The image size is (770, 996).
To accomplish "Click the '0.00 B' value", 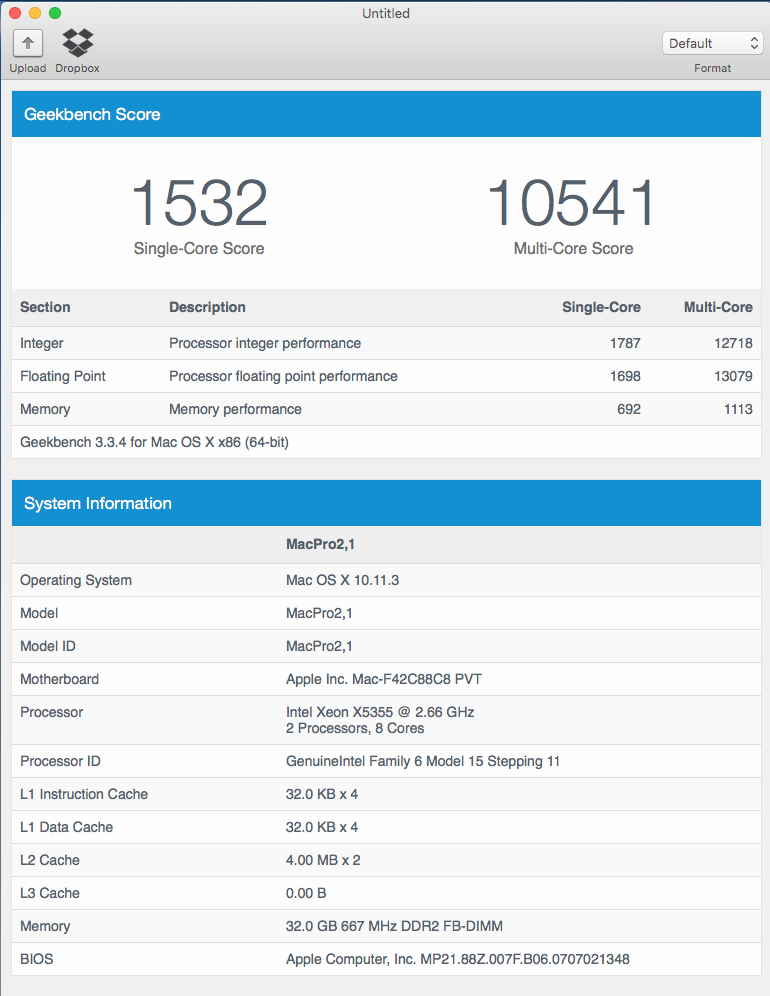I will 306,894.
